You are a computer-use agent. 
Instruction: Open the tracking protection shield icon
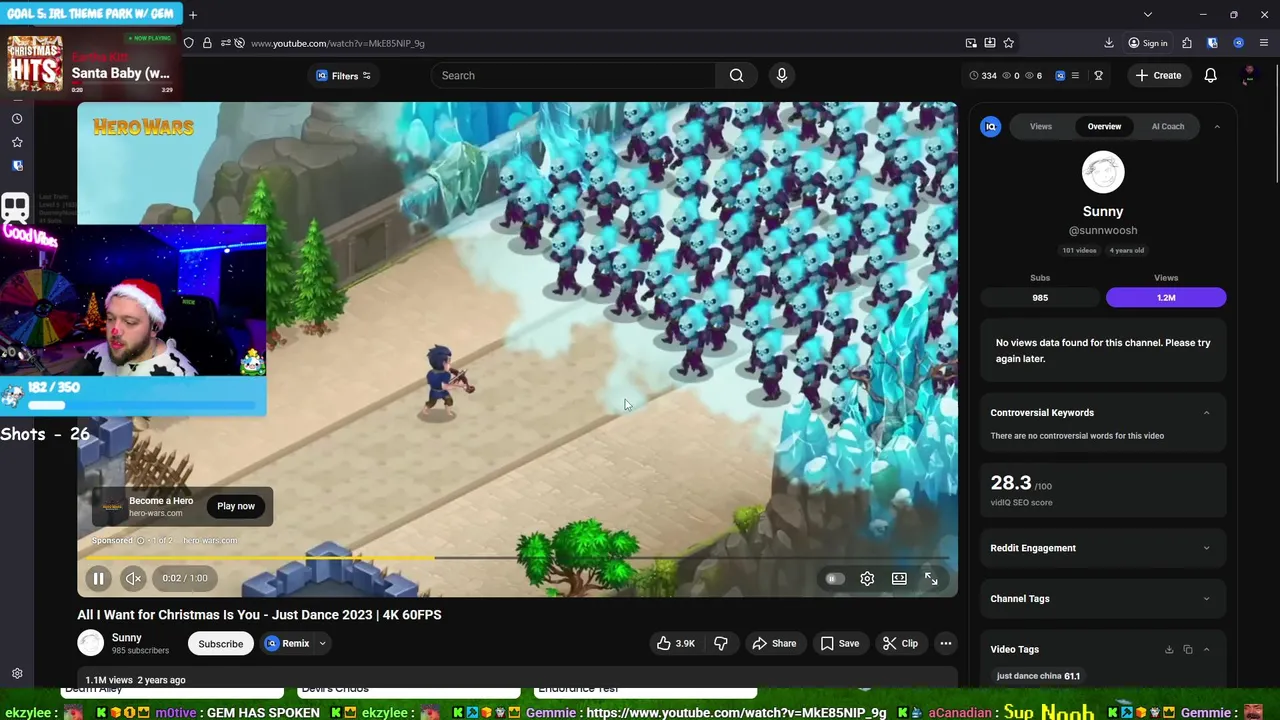(188, 43)
